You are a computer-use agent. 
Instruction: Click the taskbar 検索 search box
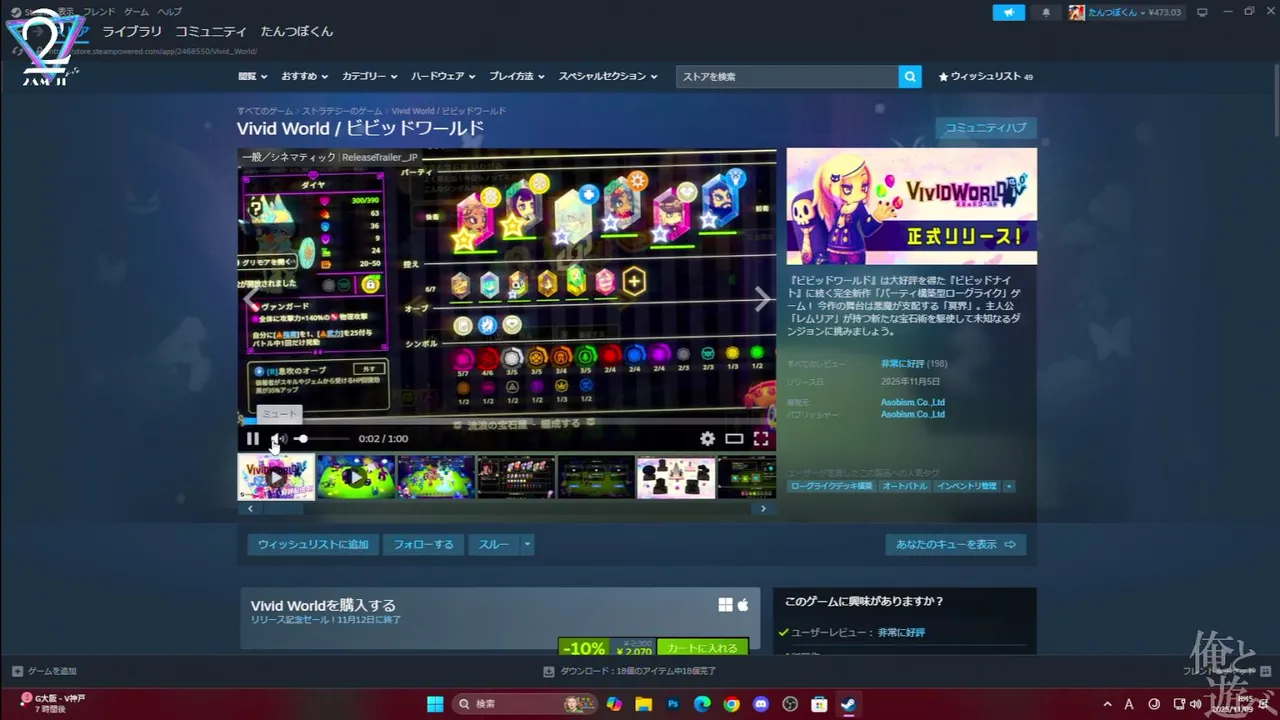coord(525,704)
